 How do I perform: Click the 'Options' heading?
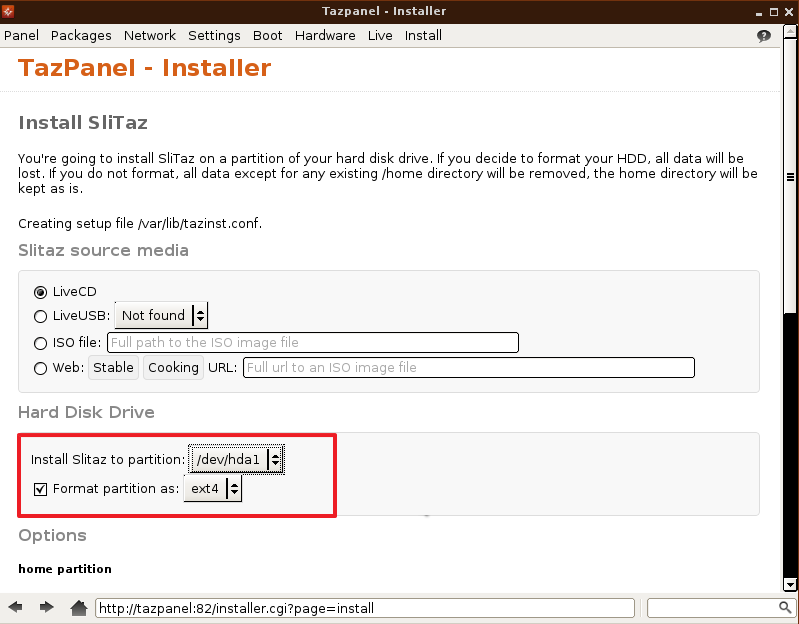52,535
